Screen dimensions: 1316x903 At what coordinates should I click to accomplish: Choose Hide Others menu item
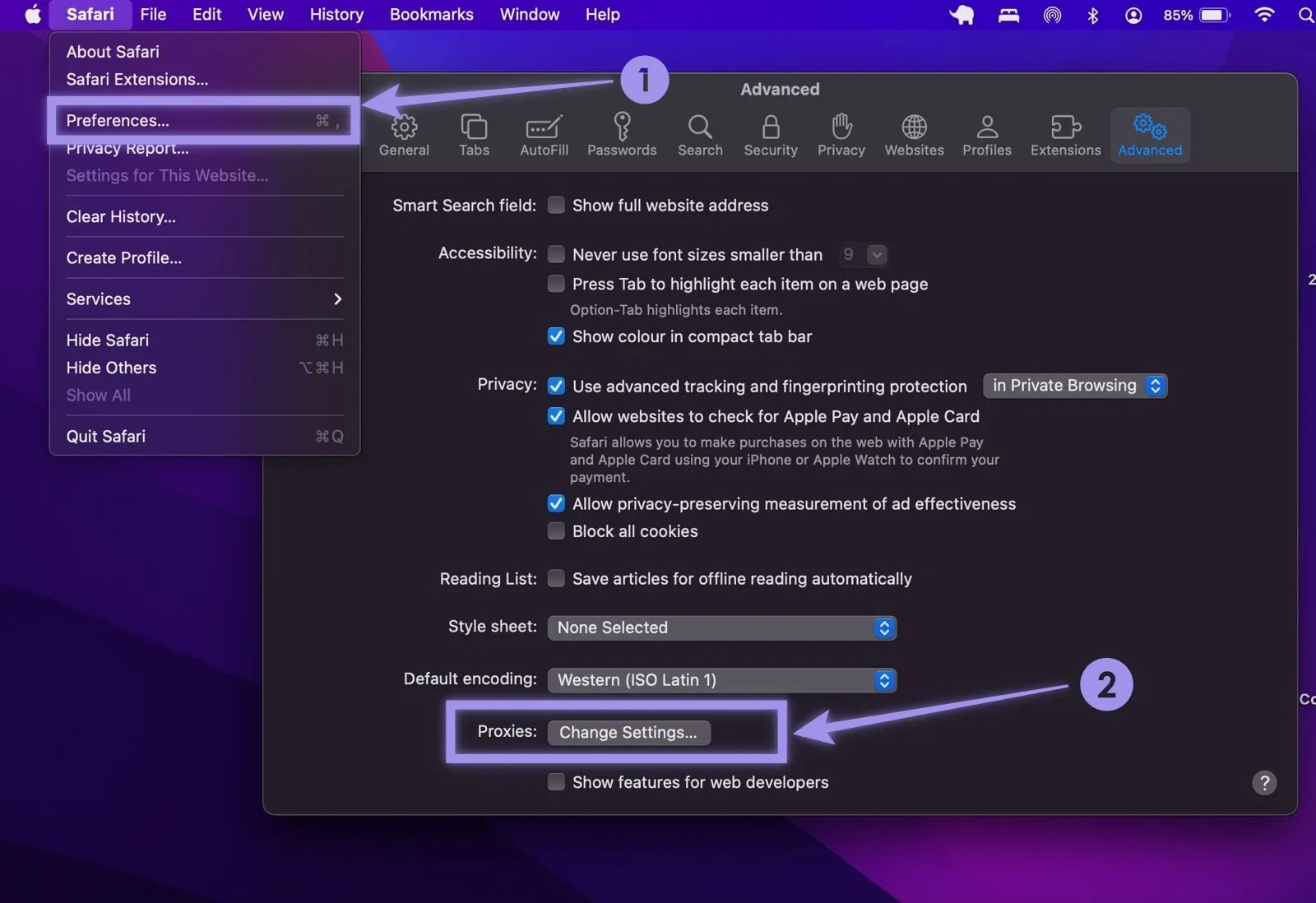[x=204, y=368]
